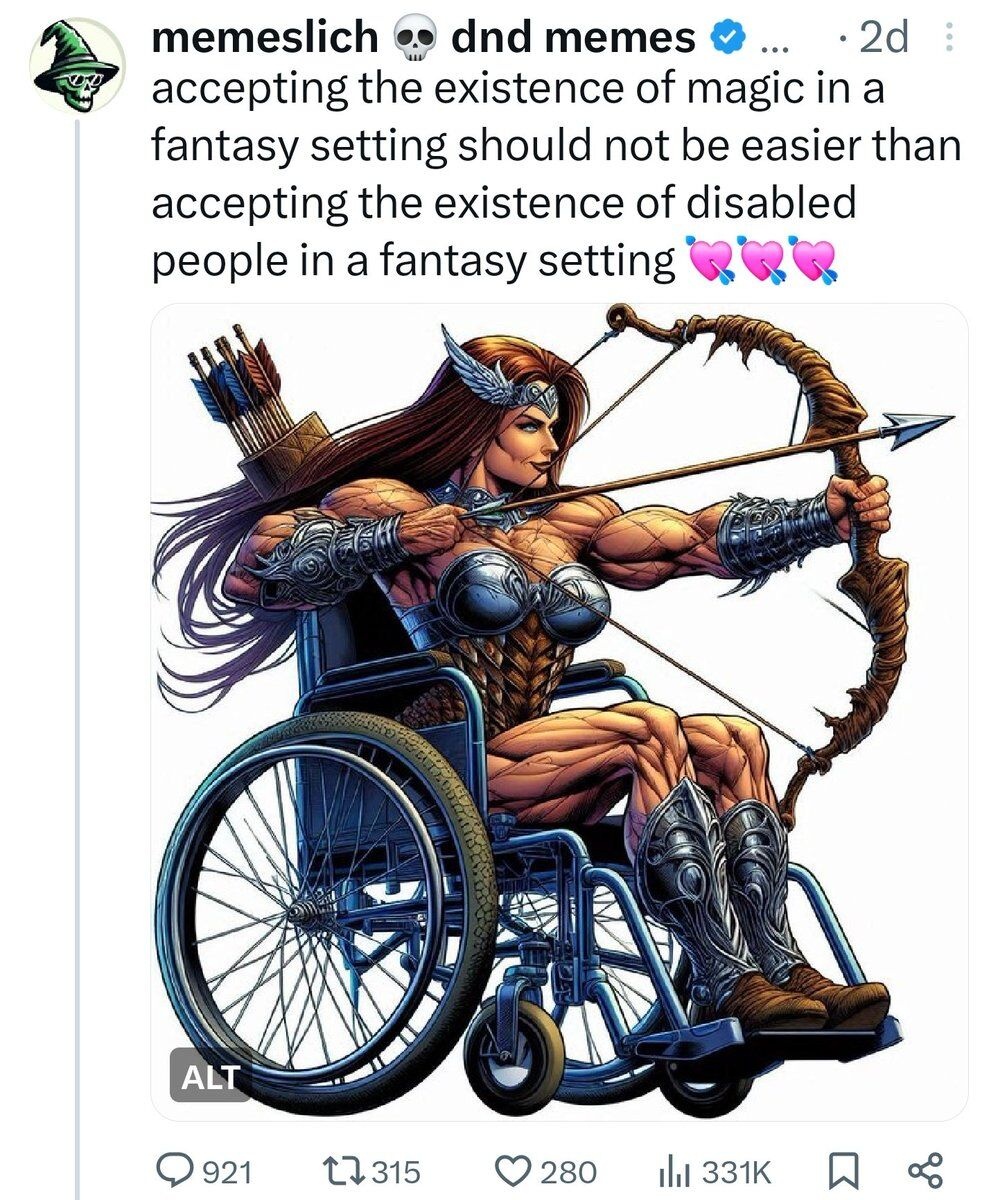Open memeslich dnd memes profile name
The width and height of the screenshot is (998, 1200).
pyautogui.click(x=425, y=38)
